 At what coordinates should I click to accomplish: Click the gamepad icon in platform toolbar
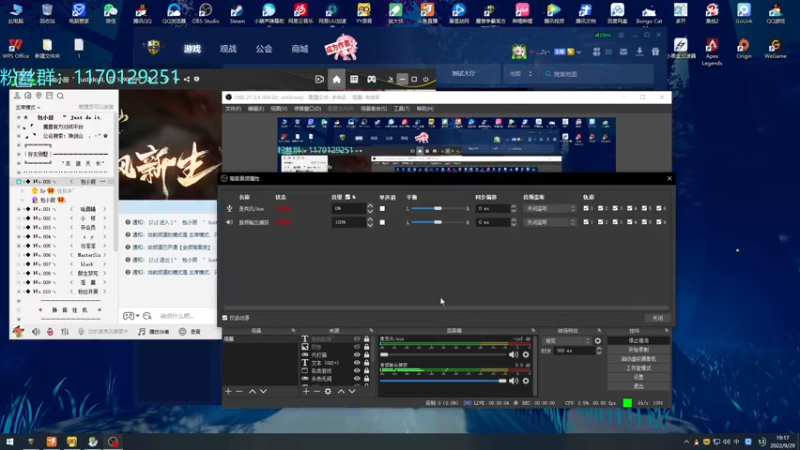(x=371, y=79)
